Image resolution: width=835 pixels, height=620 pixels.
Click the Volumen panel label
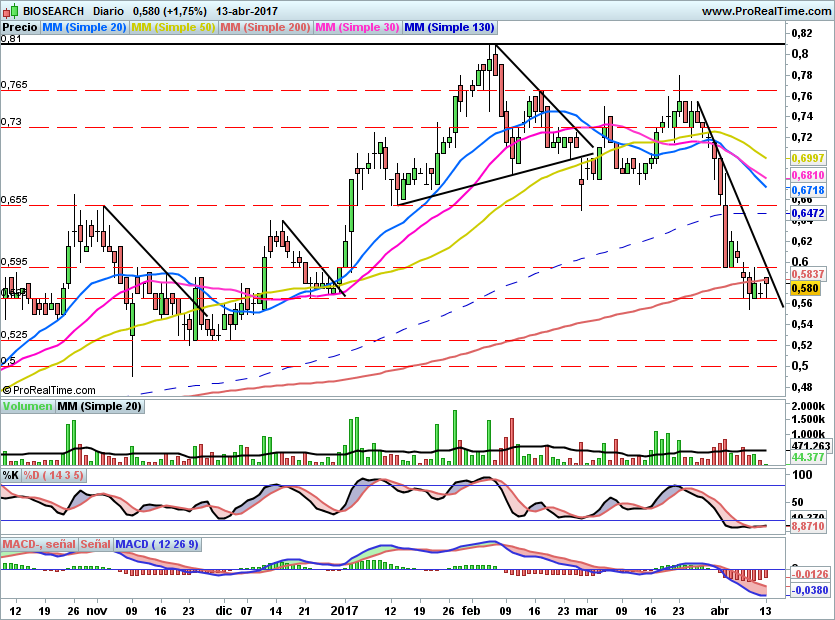click(x=27, y=407)
